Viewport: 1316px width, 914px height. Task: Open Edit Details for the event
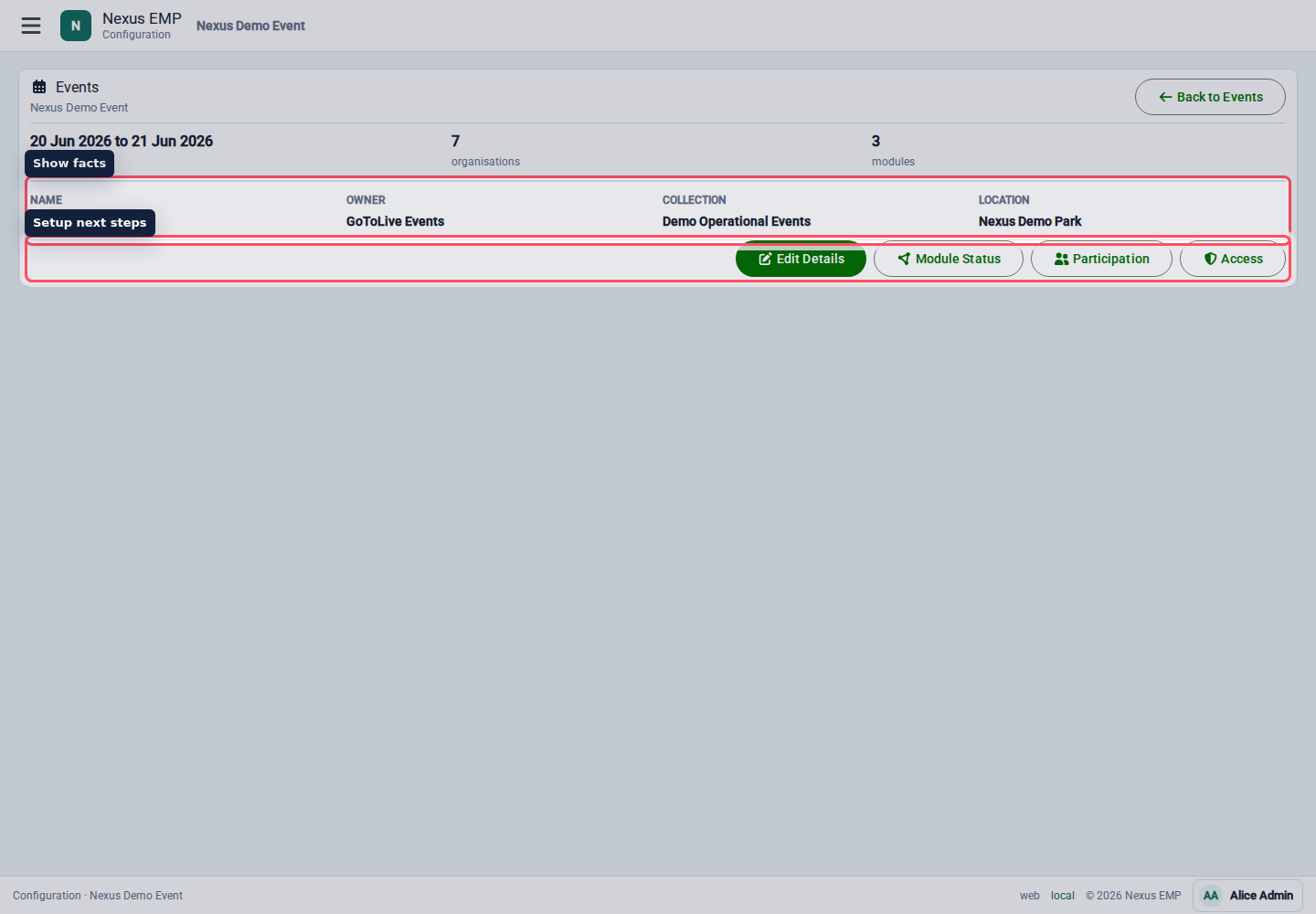coord(801,259)
